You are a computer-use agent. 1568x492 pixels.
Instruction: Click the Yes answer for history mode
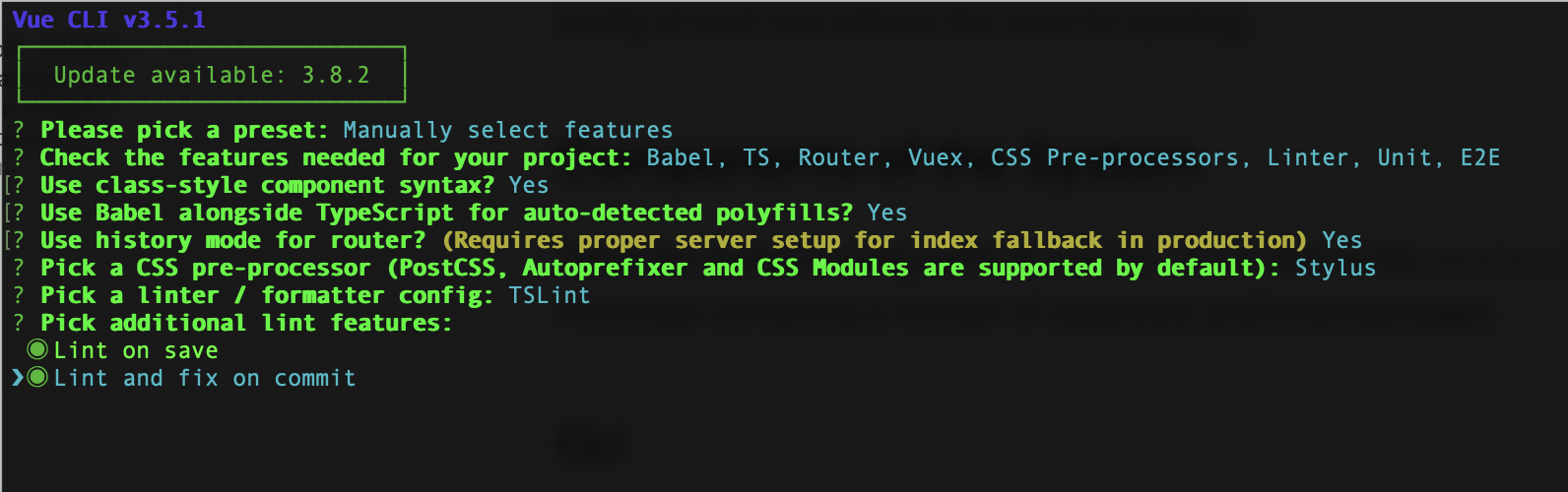1341,240
